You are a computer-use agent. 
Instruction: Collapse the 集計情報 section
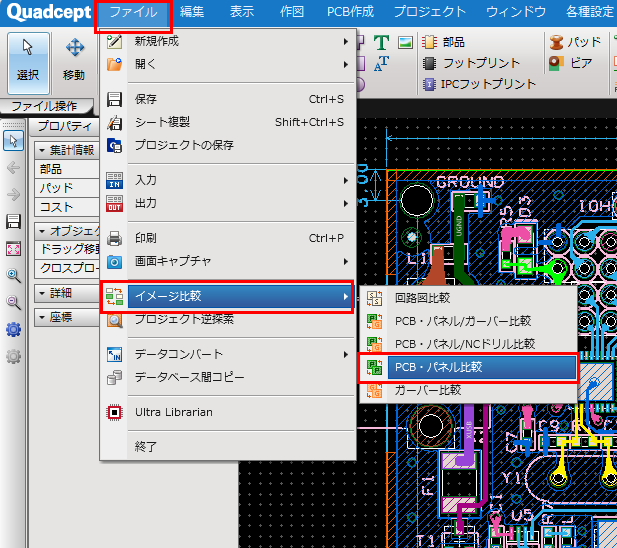click(x=42, y=150)
